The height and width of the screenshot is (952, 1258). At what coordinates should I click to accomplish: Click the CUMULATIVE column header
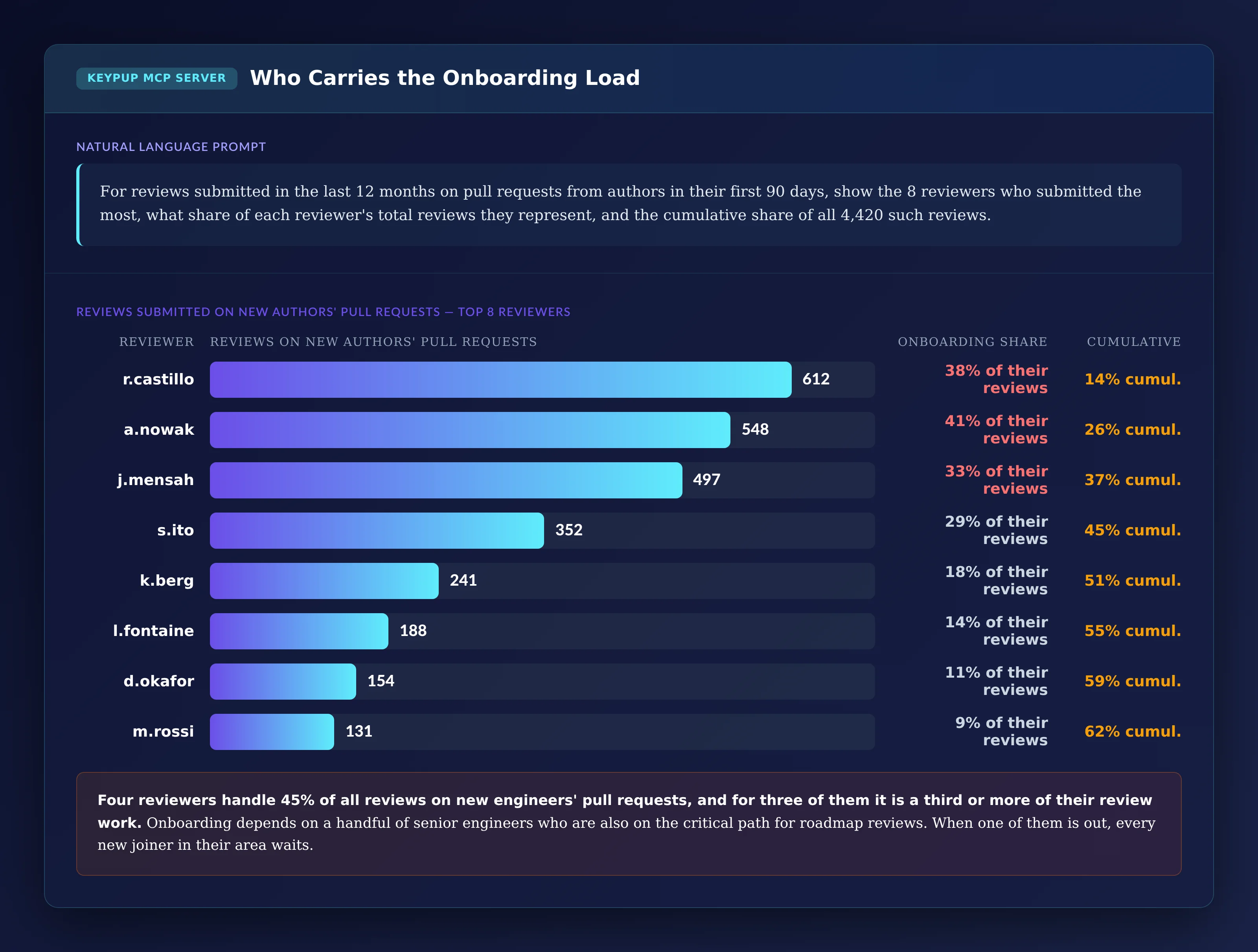pos(1134,342)
